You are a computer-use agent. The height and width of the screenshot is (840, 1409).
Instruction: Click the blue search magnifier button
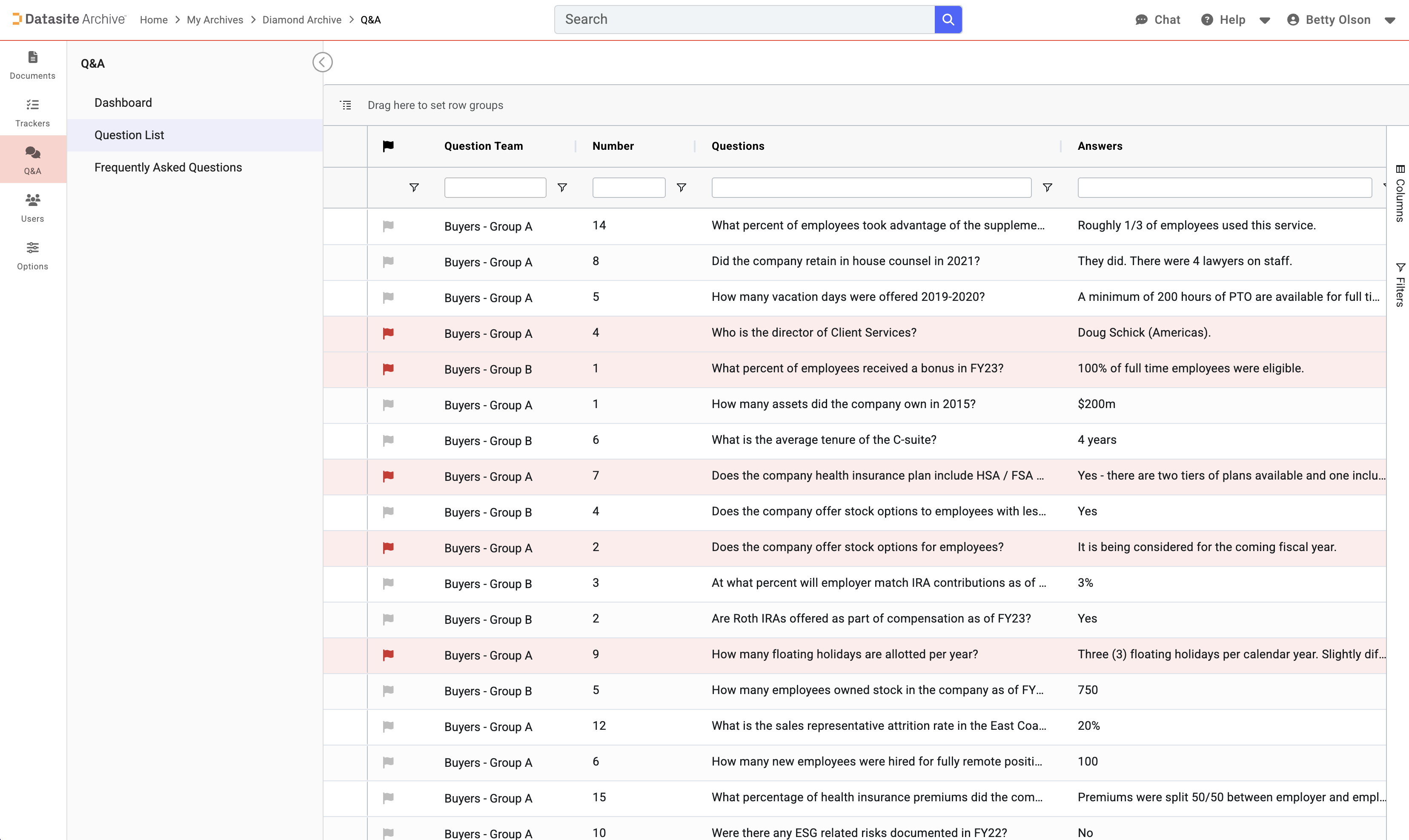pos(948,20)
